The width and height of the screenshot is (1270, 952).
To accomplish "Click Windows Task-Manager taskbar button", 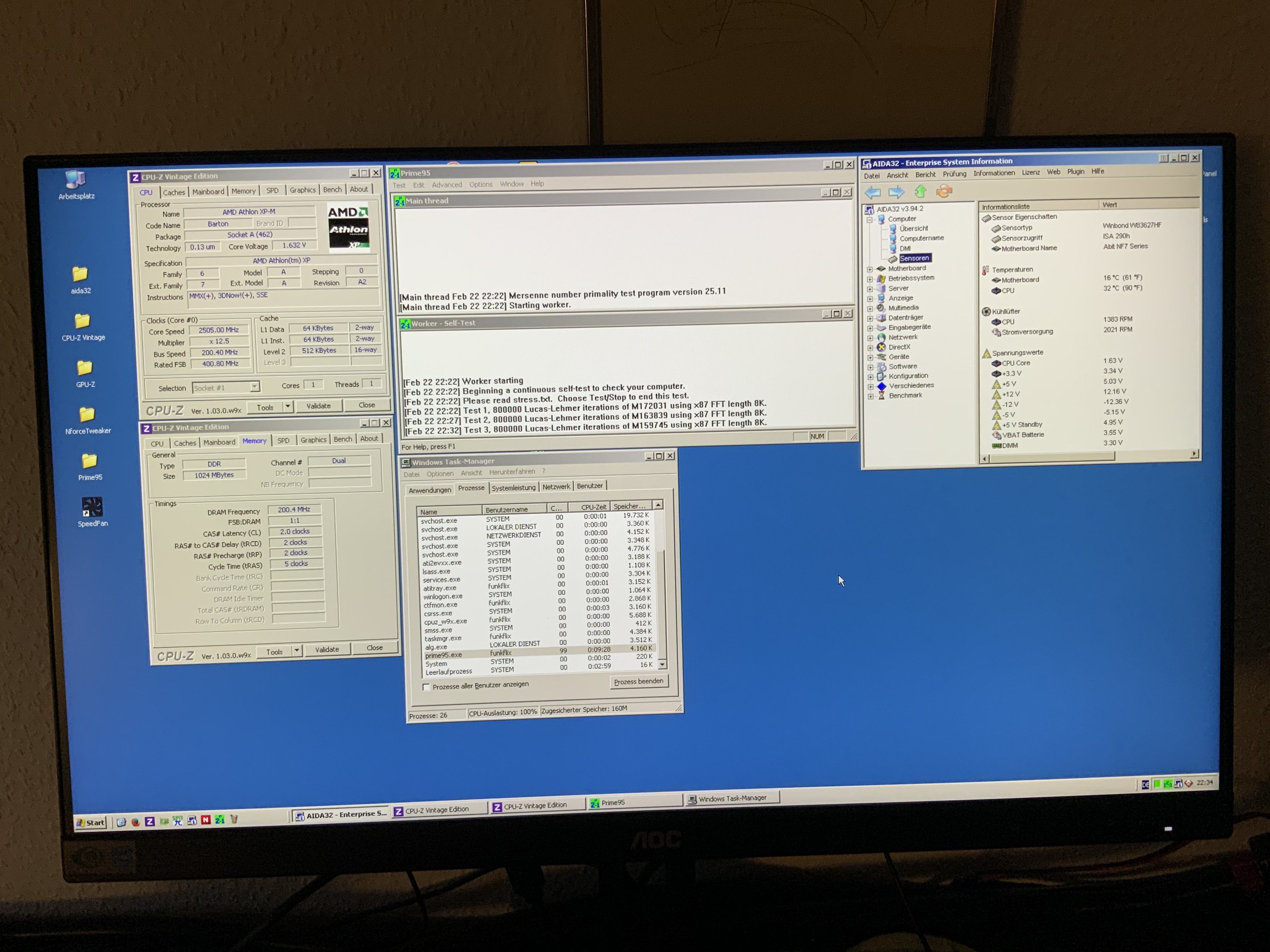I will click(731, 798).
